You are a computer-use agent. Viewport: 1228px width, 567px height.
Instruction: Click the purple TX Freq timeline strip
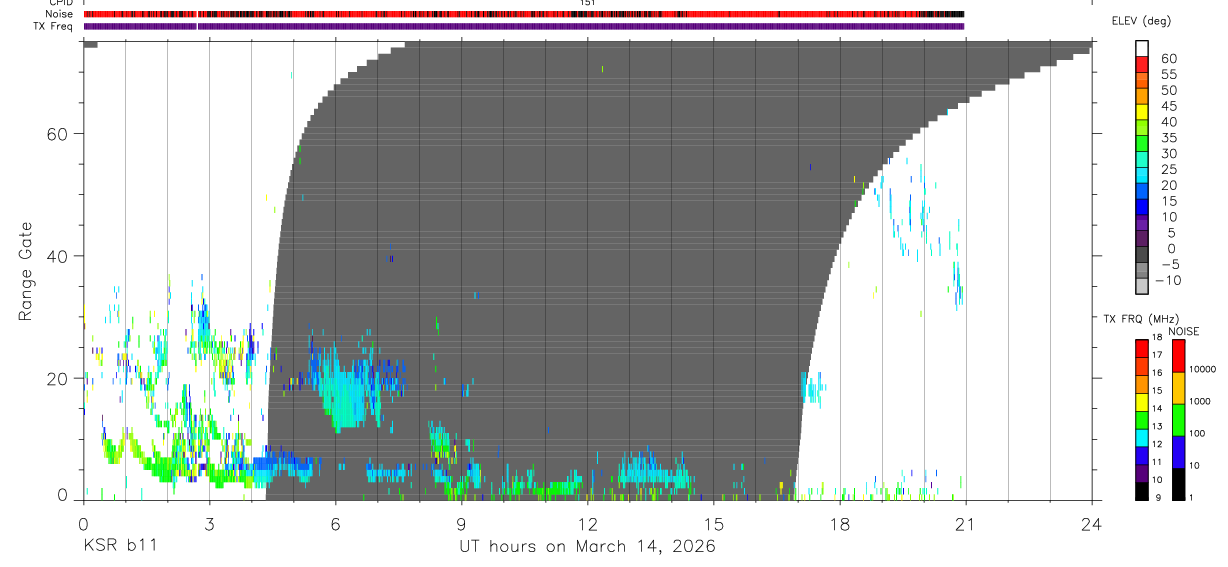click(523, 26)
